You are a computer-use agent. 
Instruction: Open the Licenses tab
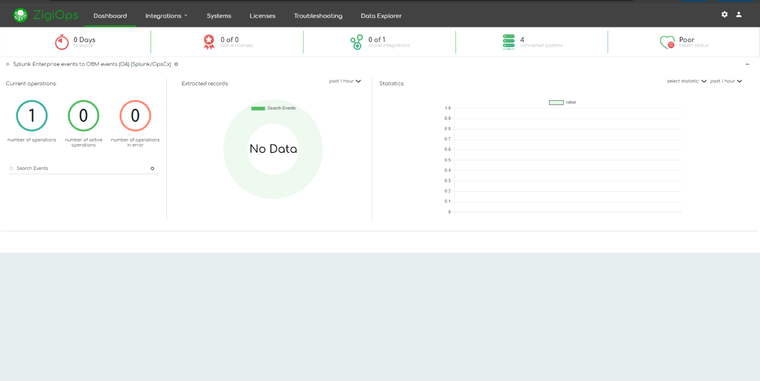coord(262,16)
